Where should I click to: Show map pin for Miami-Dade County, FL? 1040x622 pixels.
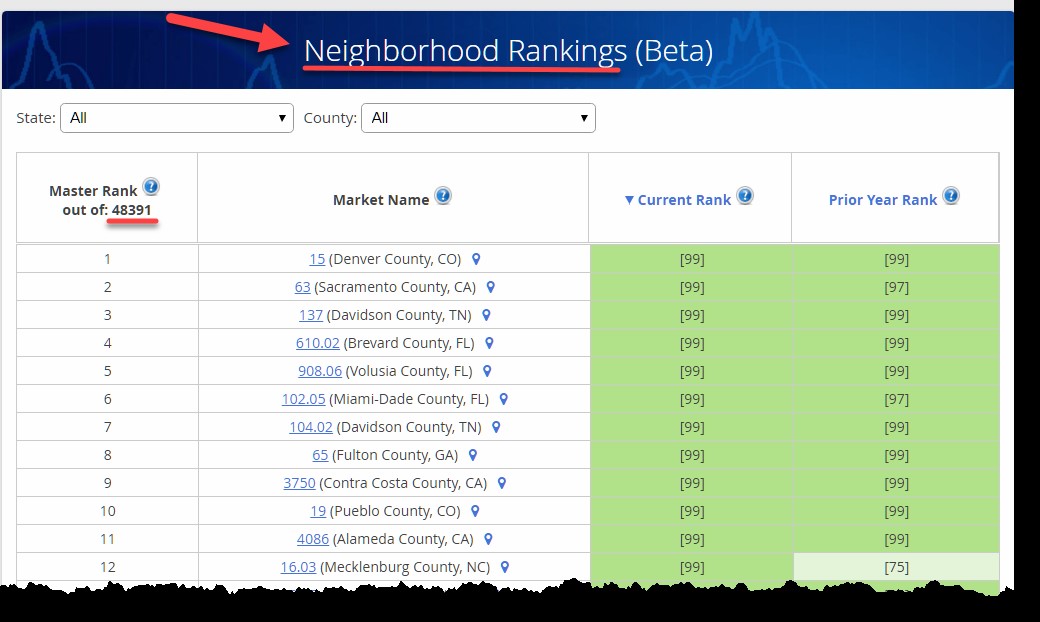click(503, 399)
